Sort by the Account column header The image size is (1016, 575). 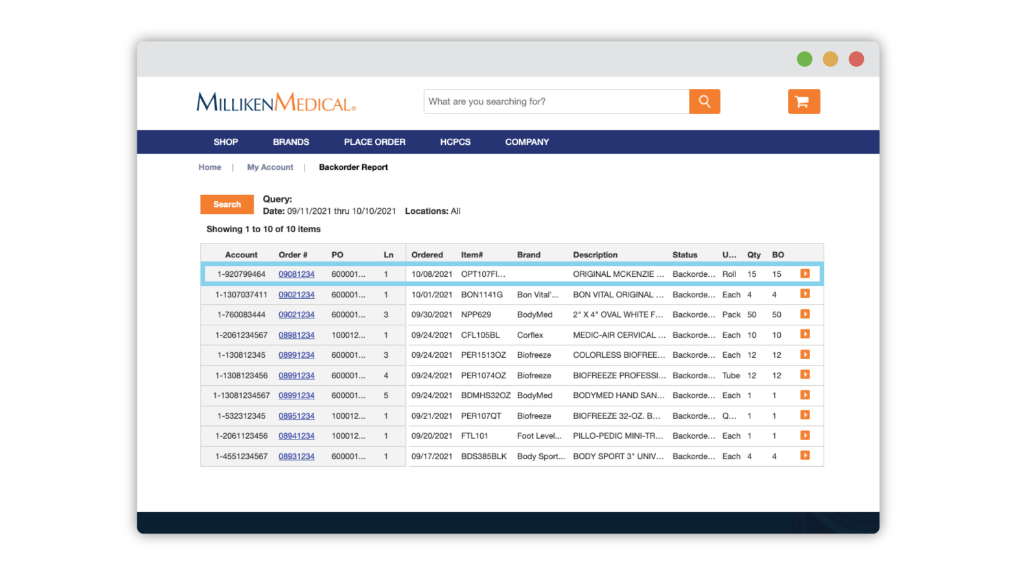241,255
